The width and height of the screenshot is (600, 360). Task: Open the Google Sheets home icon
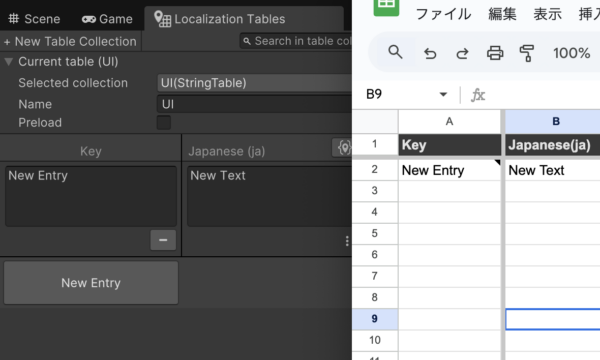(x=386, y=7)
